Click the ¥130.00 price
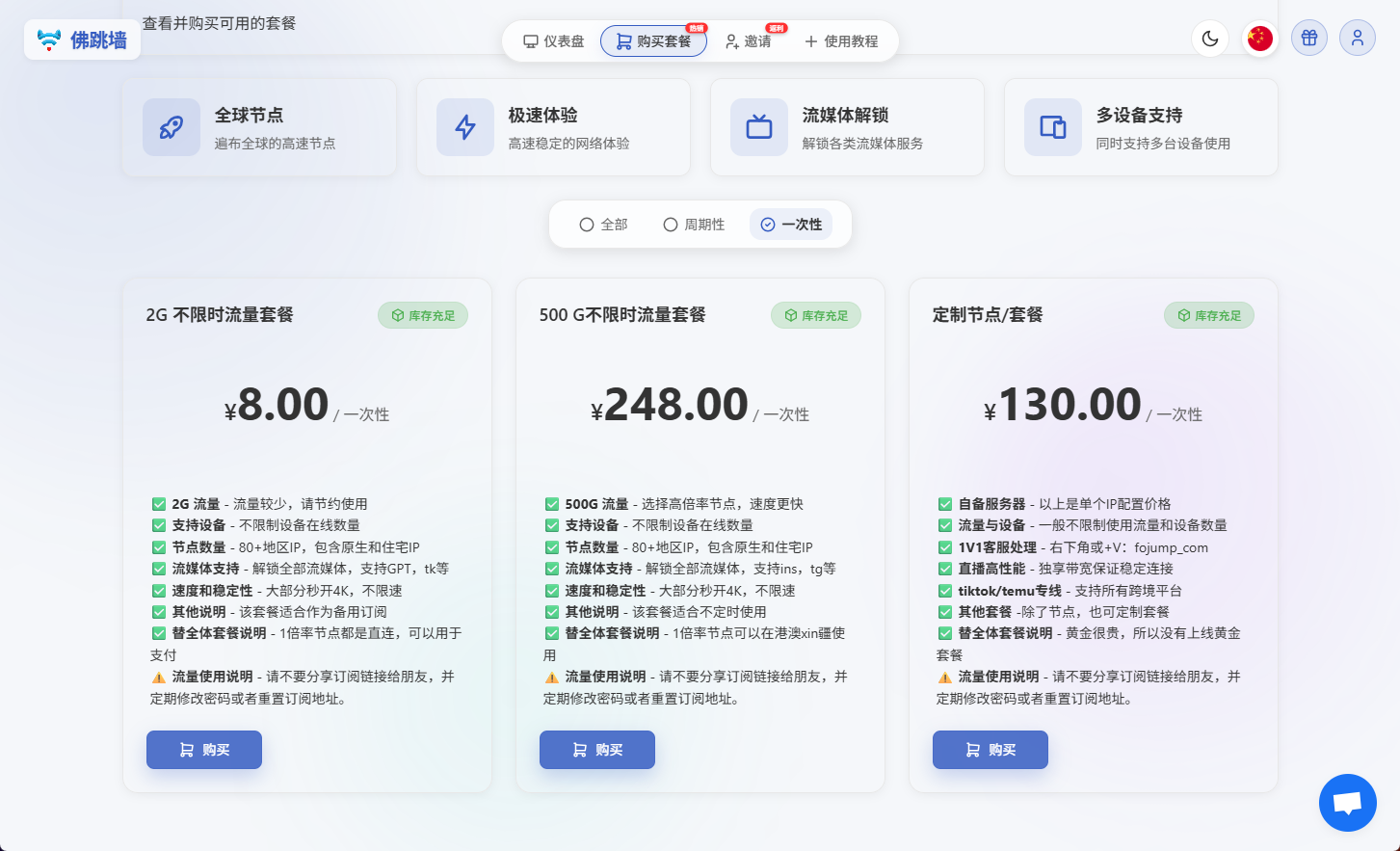 (x=1063, y=405)
